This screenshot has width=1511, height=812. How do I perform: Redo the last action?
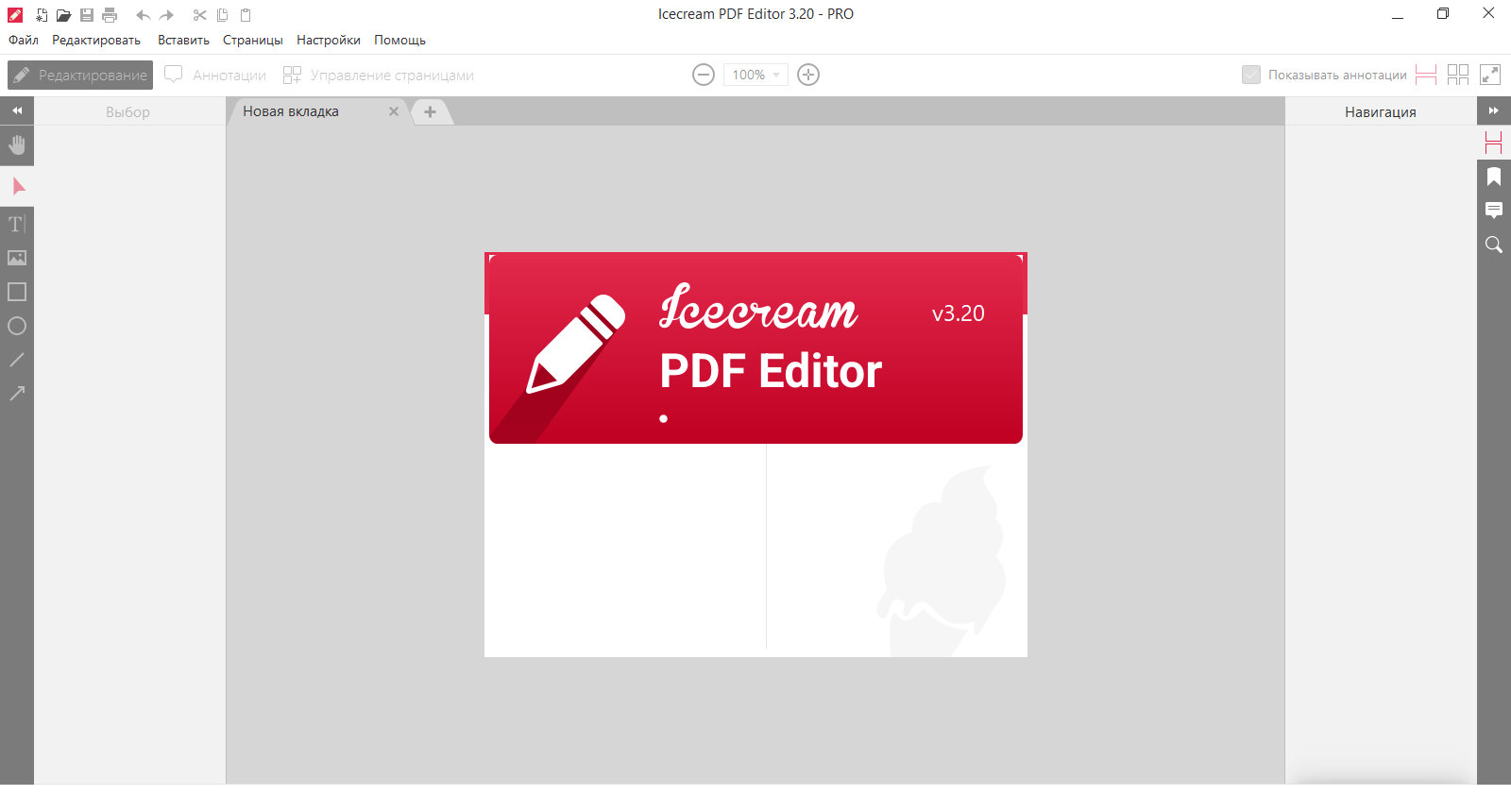167,15
